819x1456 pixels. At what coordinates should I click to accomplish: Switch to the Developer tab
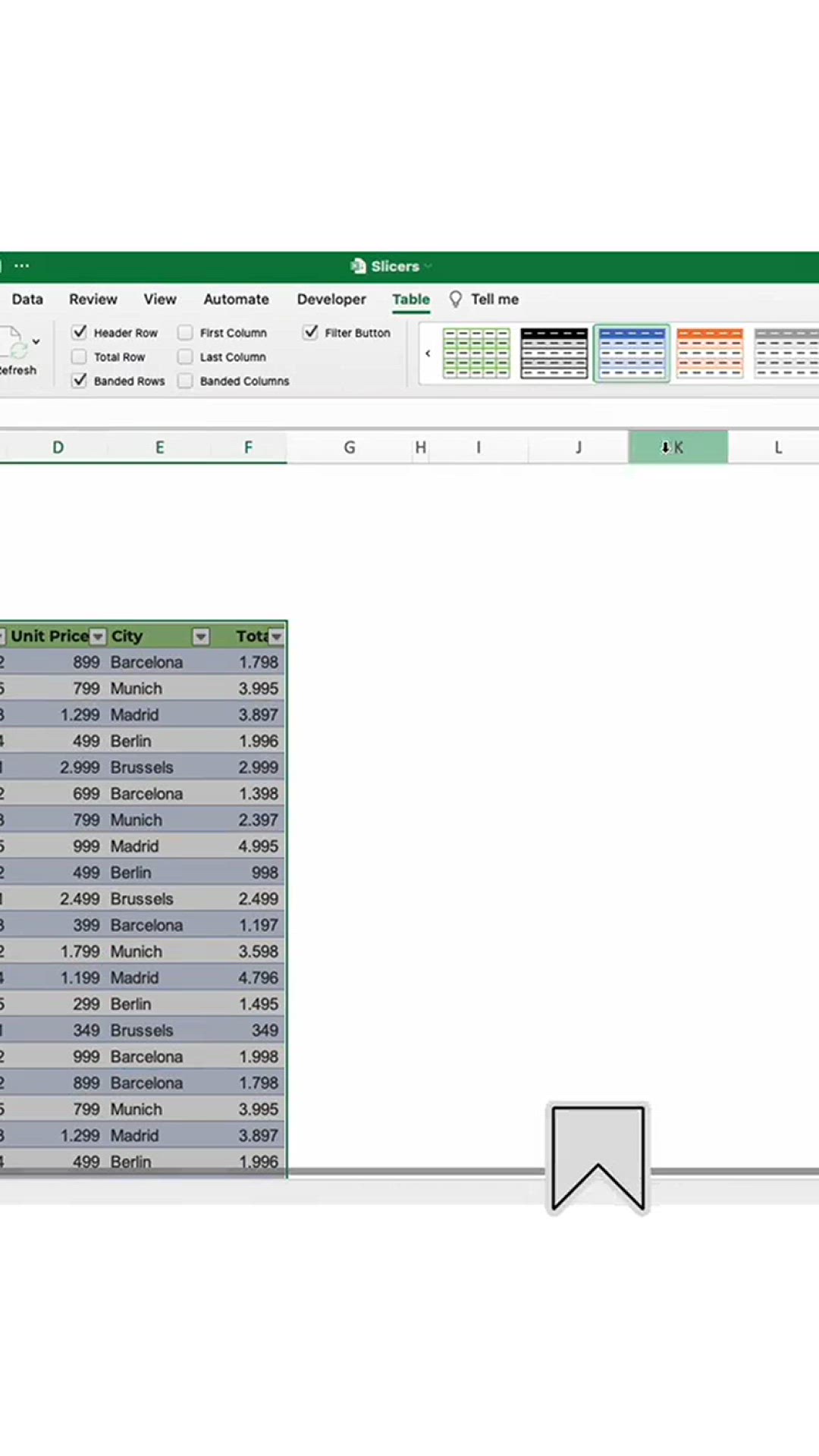tap(331, 300)
